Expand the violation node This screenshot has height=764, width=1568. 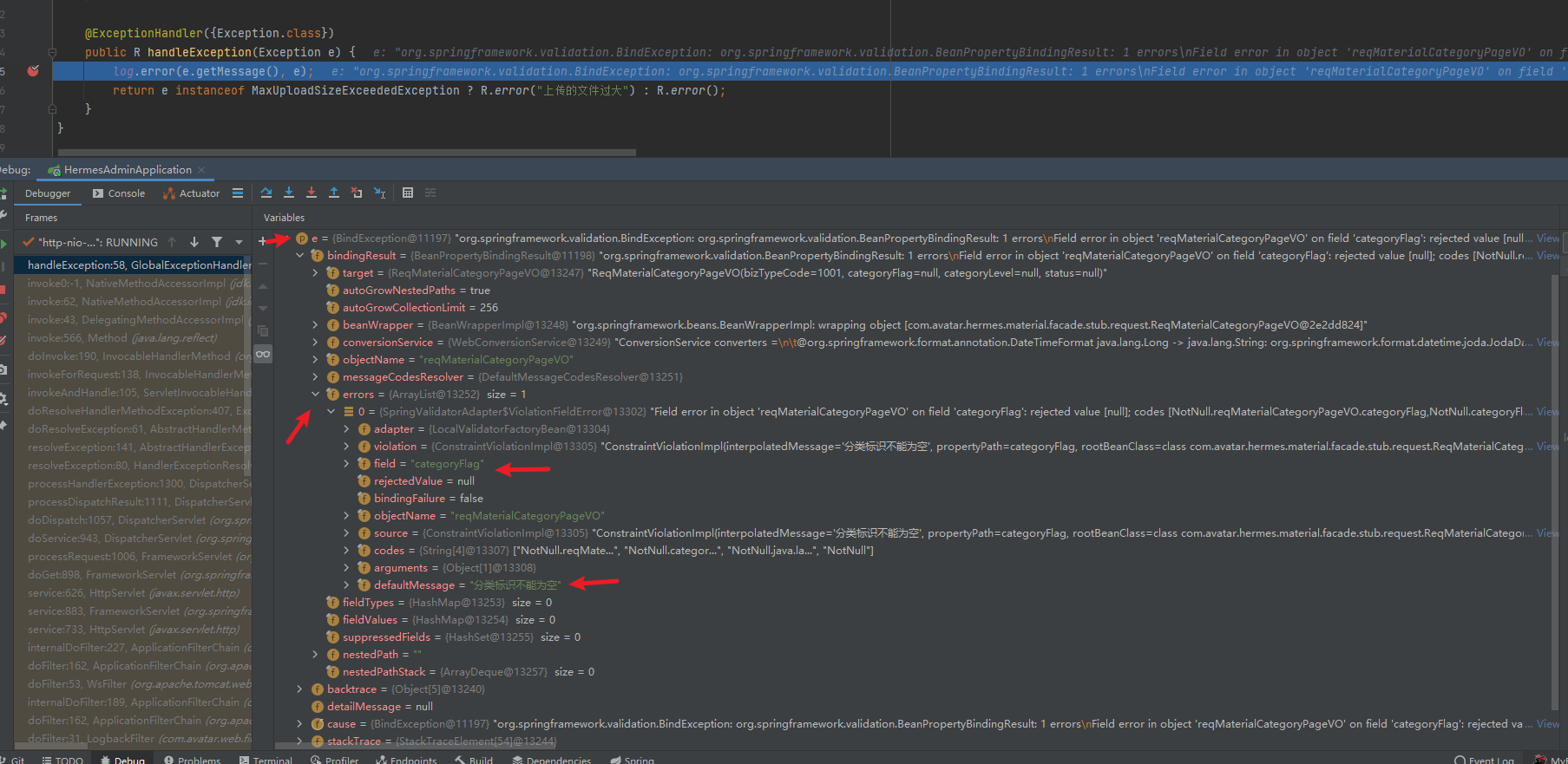click(347, 447)
